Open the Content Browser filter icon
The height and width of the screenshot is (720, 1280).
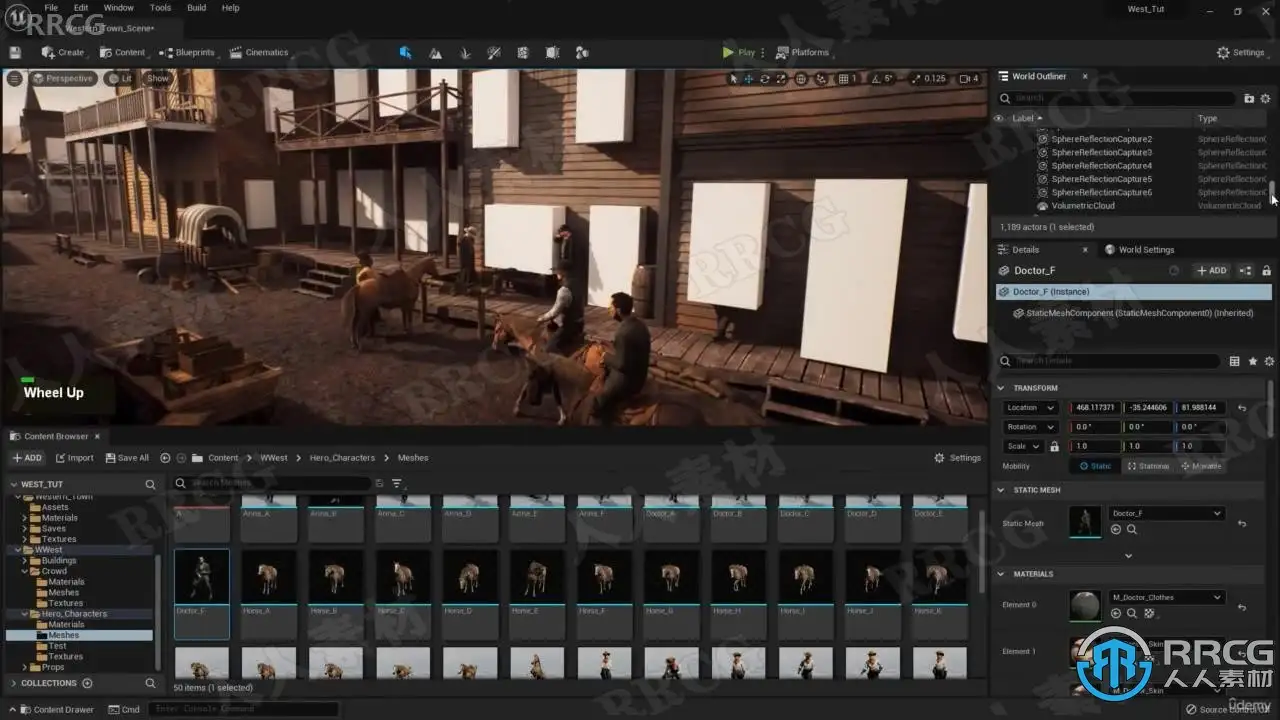click(x=397, y=483)
